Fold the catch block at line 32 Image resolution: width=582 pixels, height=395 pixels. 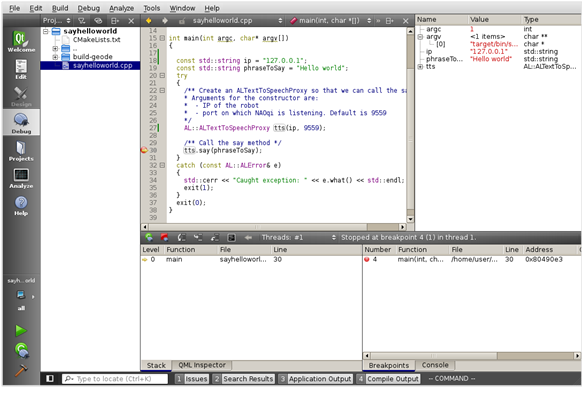(162, 165)
